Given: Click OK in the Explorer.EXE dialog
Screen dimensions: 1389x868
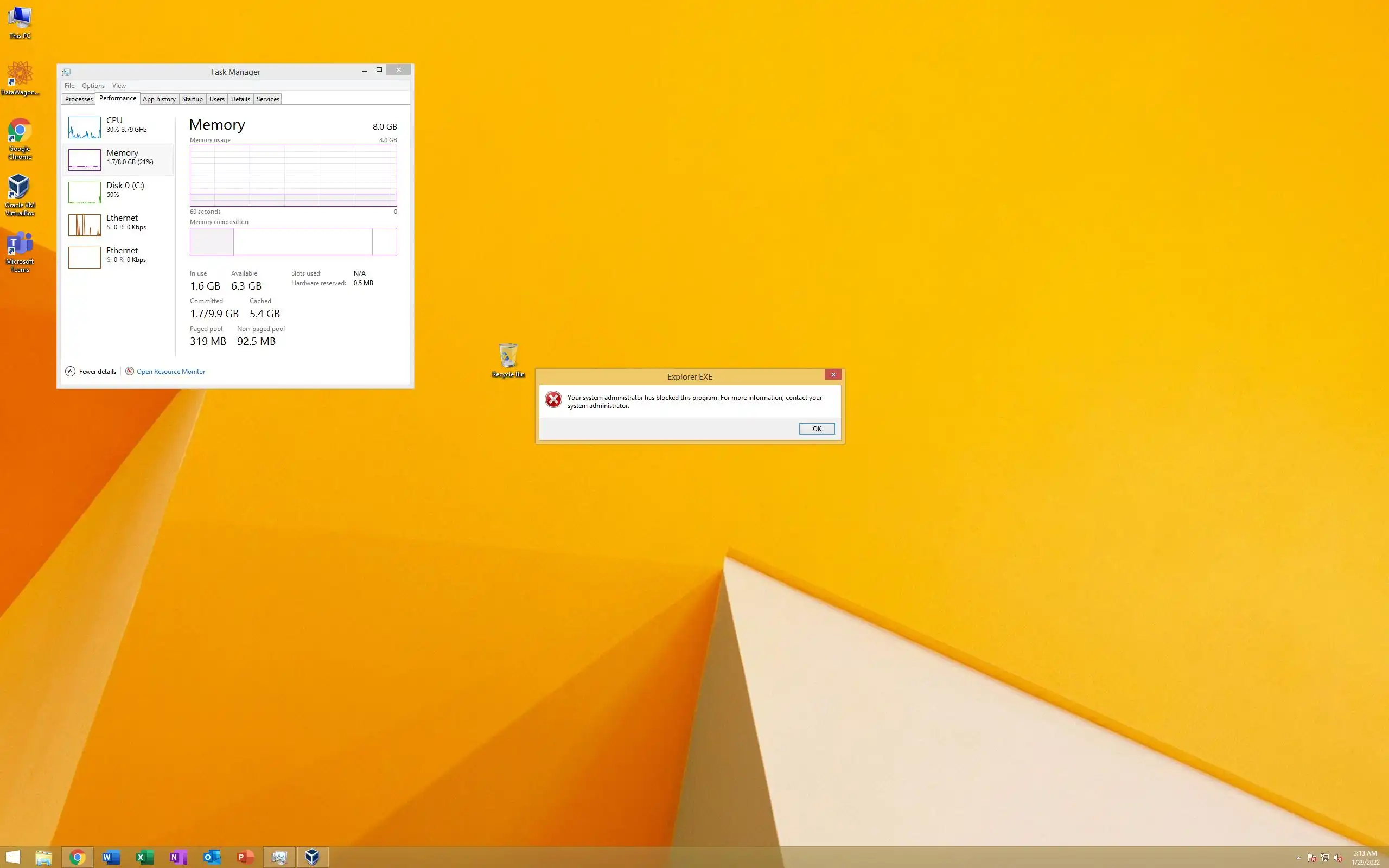Looking at the screenshot, I should [x=816, y=429].
